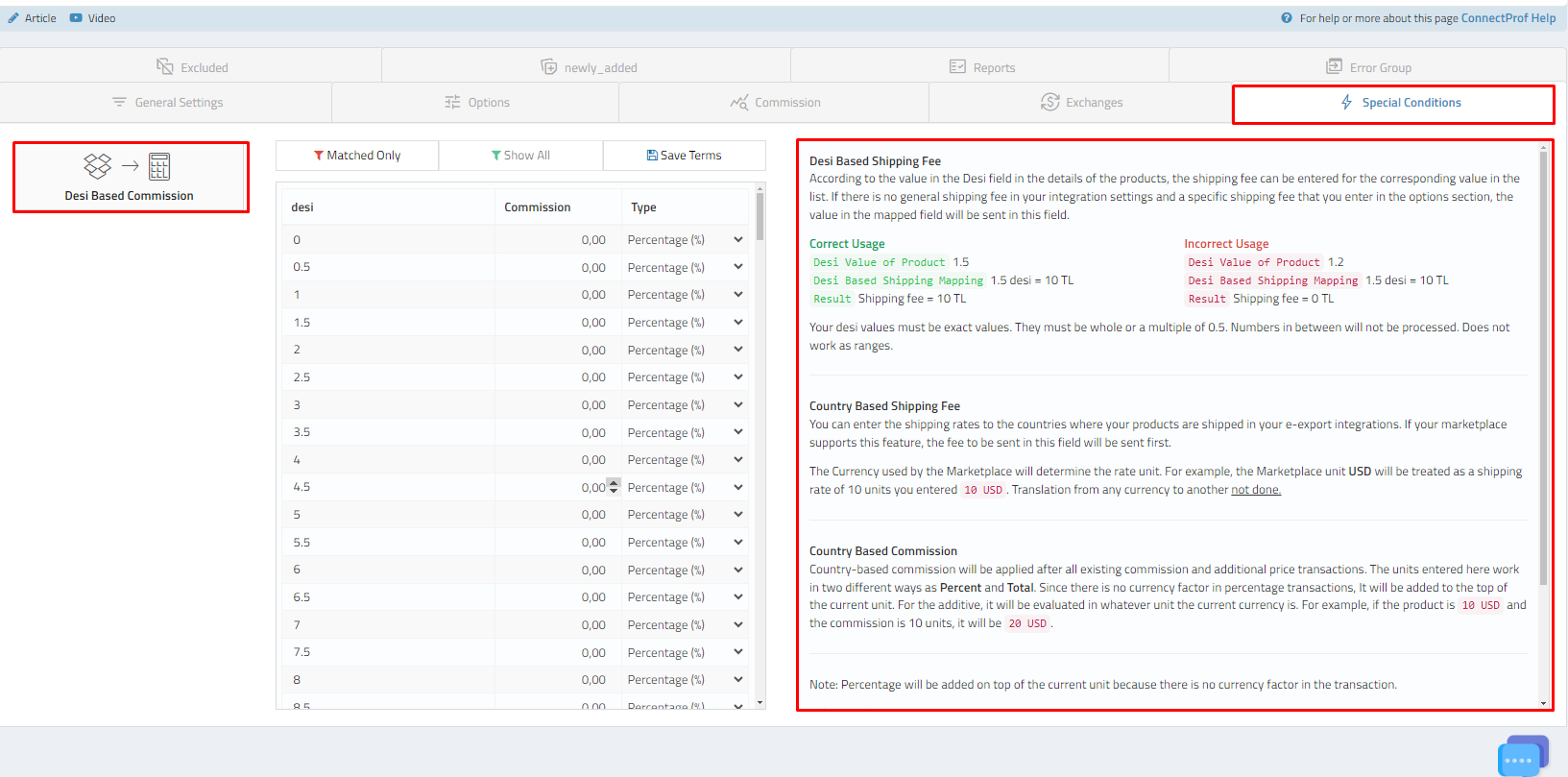Click commission stepper on desi 4.5 row

coord(614,487)
